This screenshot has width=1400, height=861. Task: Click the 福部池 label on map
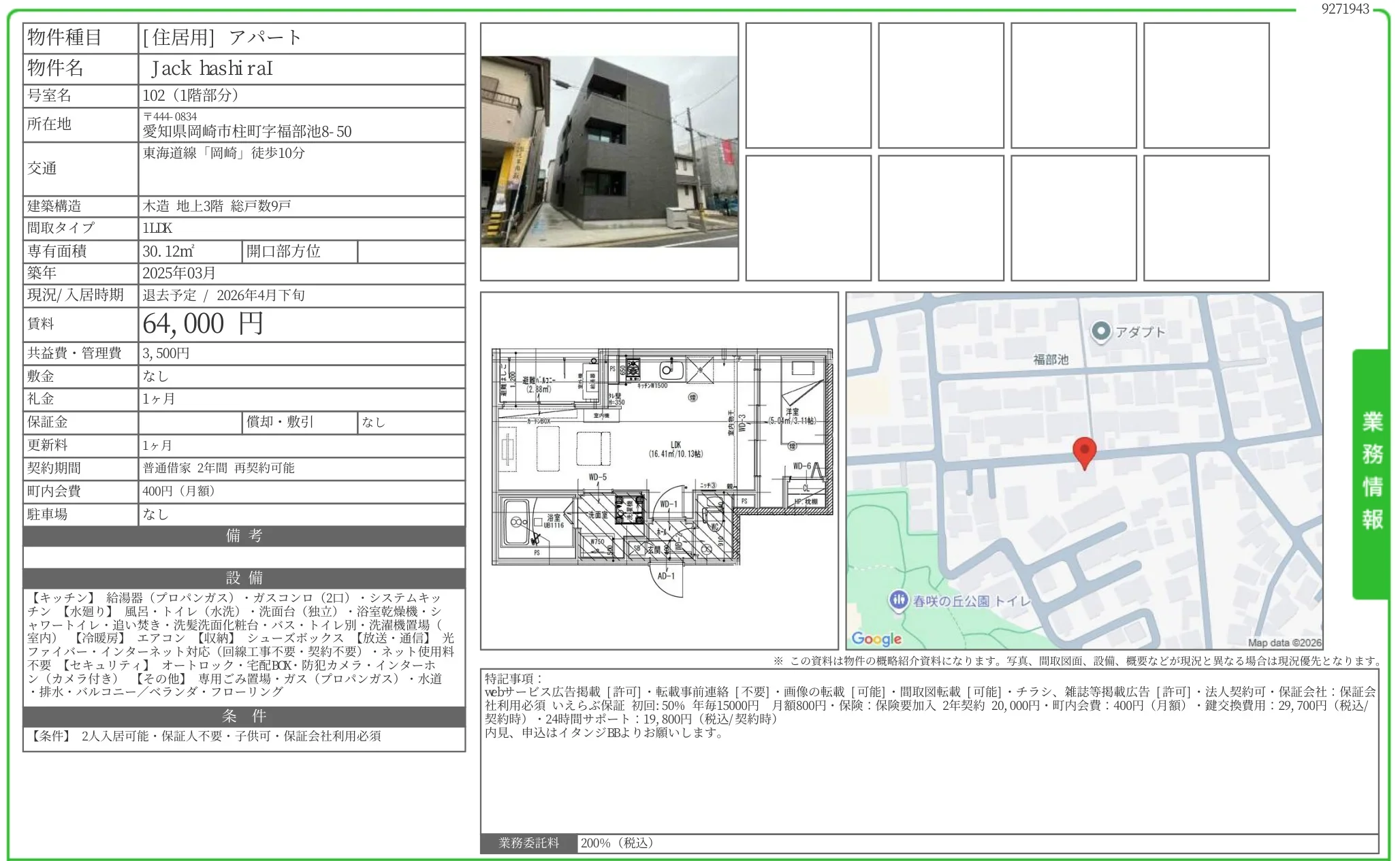coord(1050,359)
